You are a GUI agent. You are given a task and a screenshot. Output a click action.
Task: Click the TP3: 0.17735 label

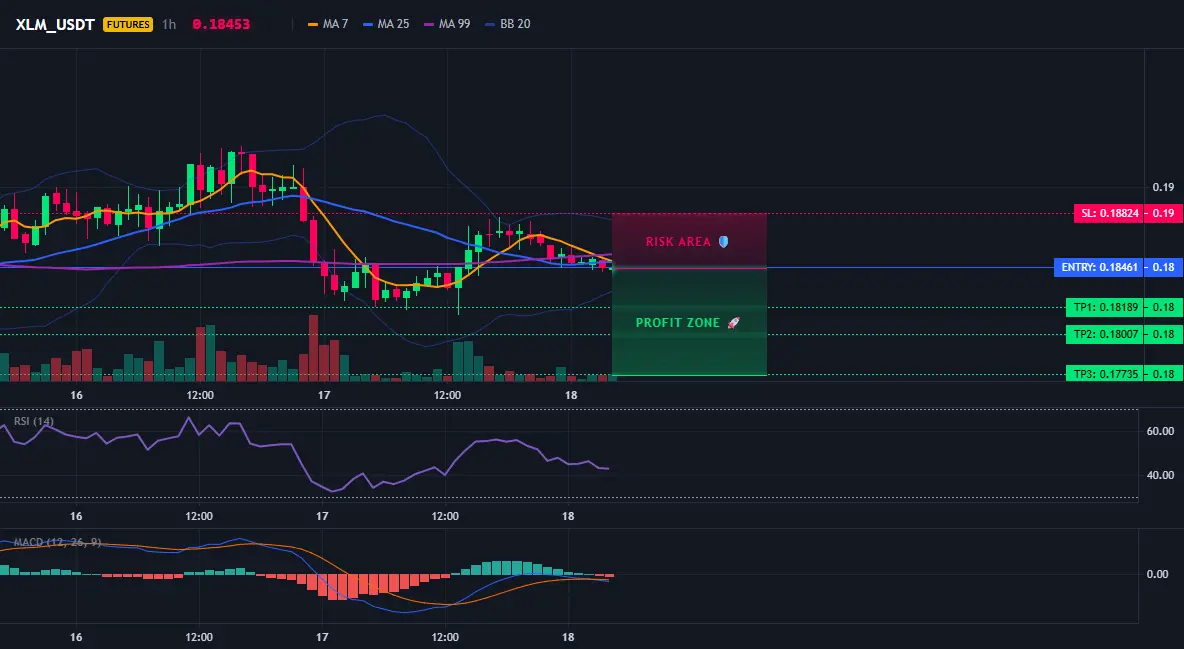point(1104,373)
